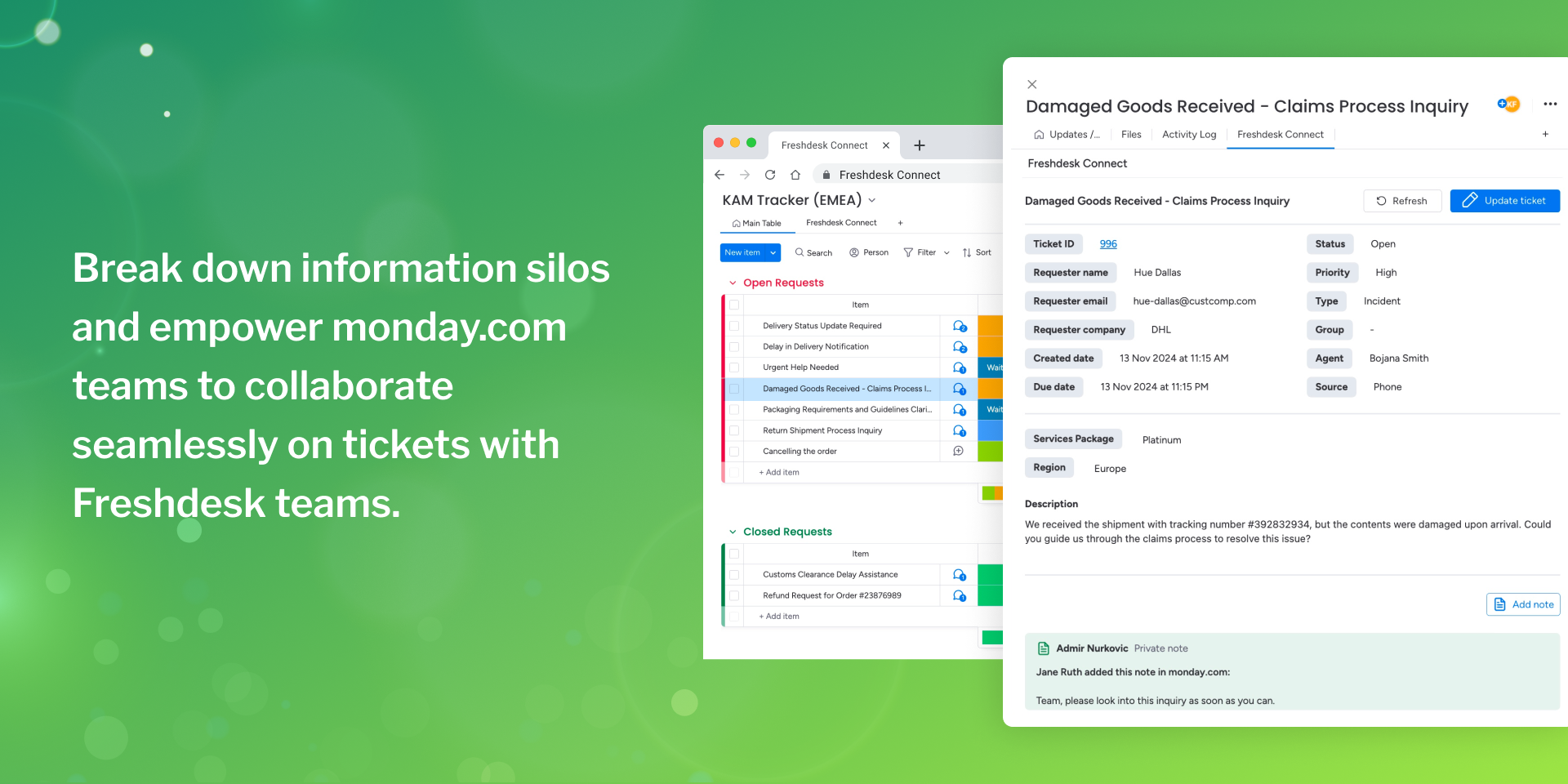
Task: Open the Files tab in item panel
Action: [1131, 135]
